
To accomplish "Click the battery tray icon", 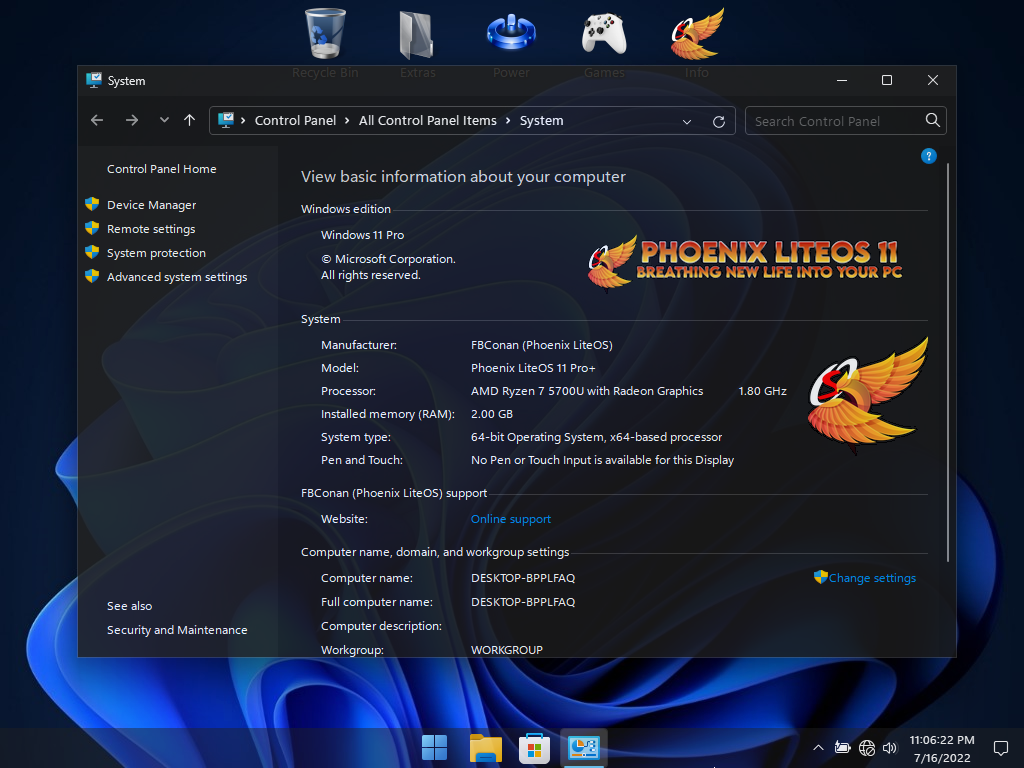I will [842, 748].
